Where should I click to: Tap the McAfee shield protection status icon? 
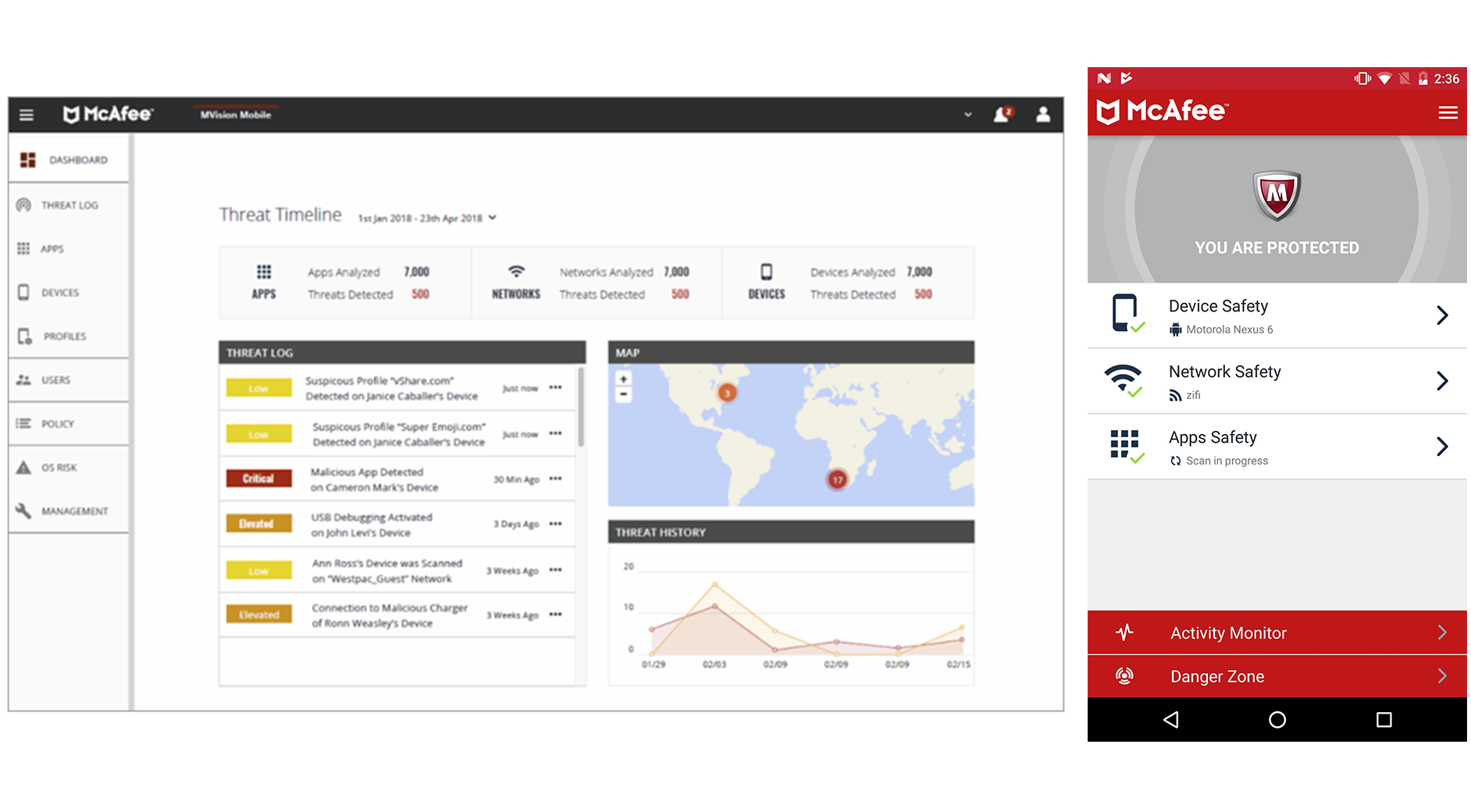[1277, 195]
